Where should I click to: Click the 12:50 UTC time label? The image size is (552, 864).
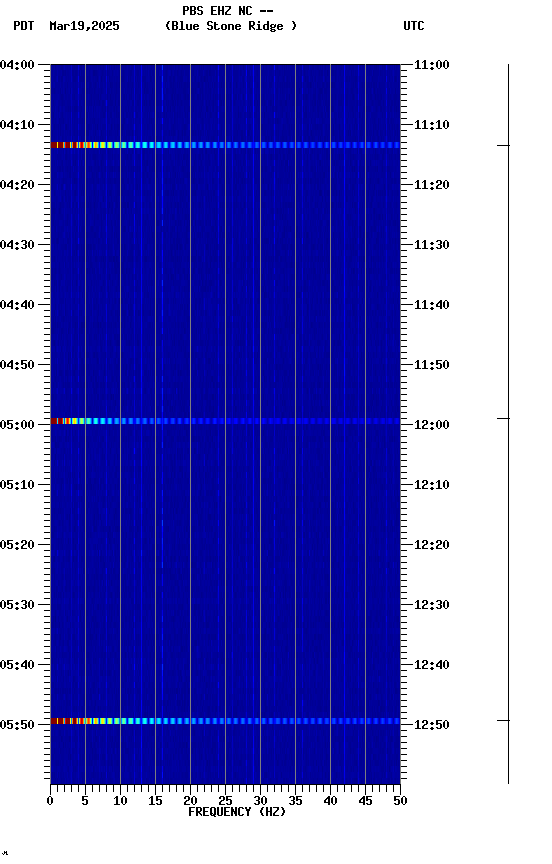click(x=432, y=725)
